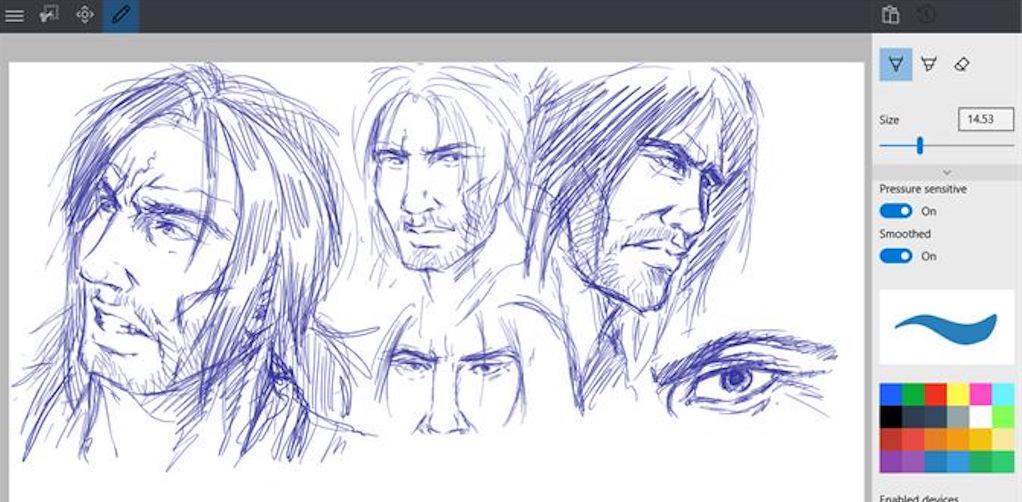Click the eye sketch on the canvas

tap(740, 380)
